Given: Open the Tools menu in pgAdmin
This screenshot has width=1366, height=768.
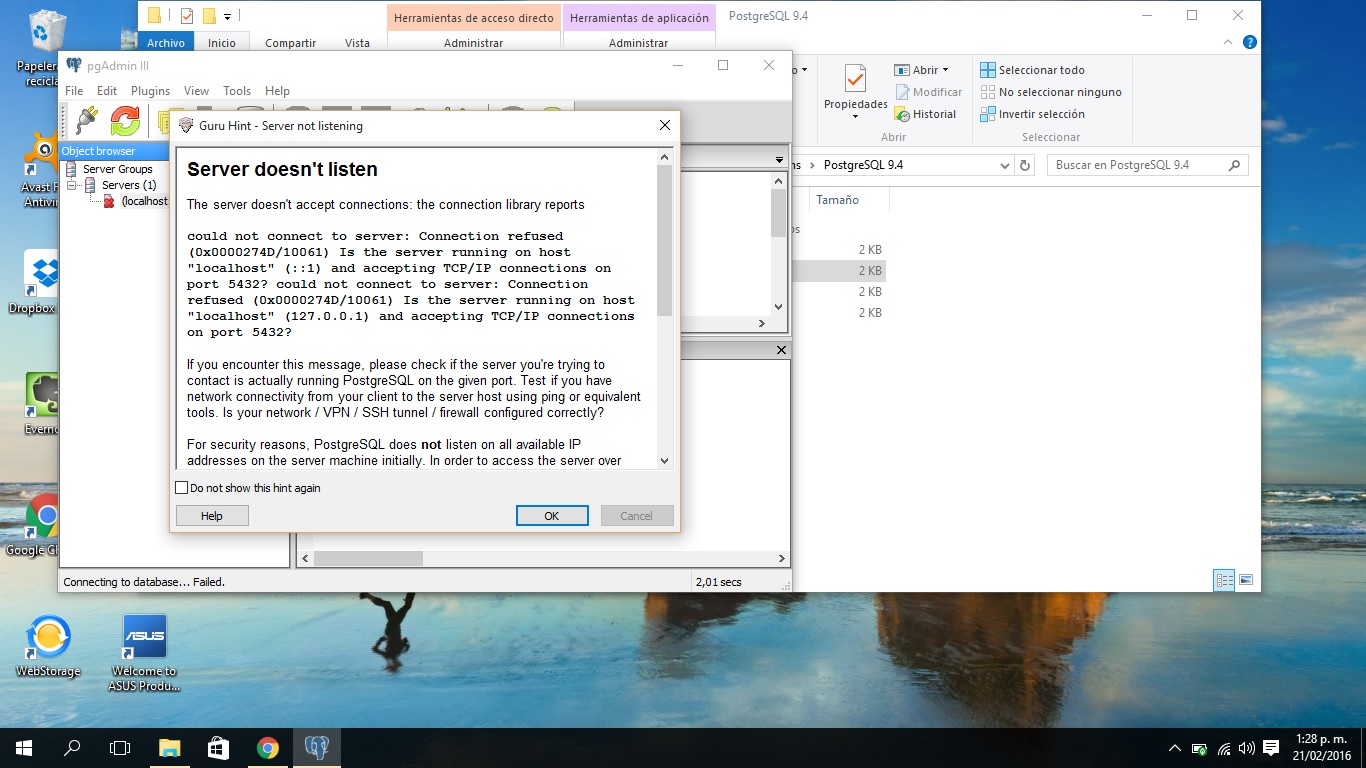Looking at the screenshot, I should point(237,91).
